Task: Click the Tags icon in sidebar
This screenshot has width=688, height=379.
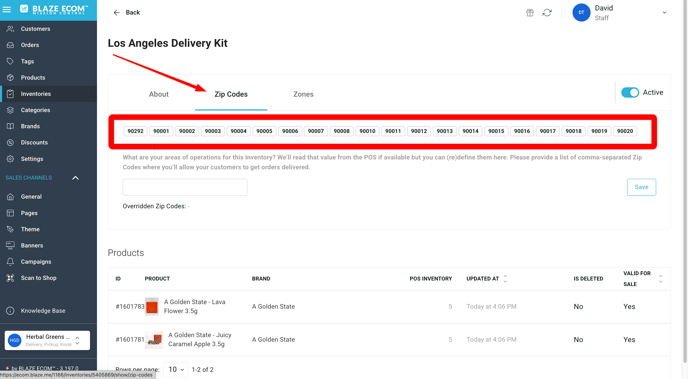Action: (x=10, y=61)
